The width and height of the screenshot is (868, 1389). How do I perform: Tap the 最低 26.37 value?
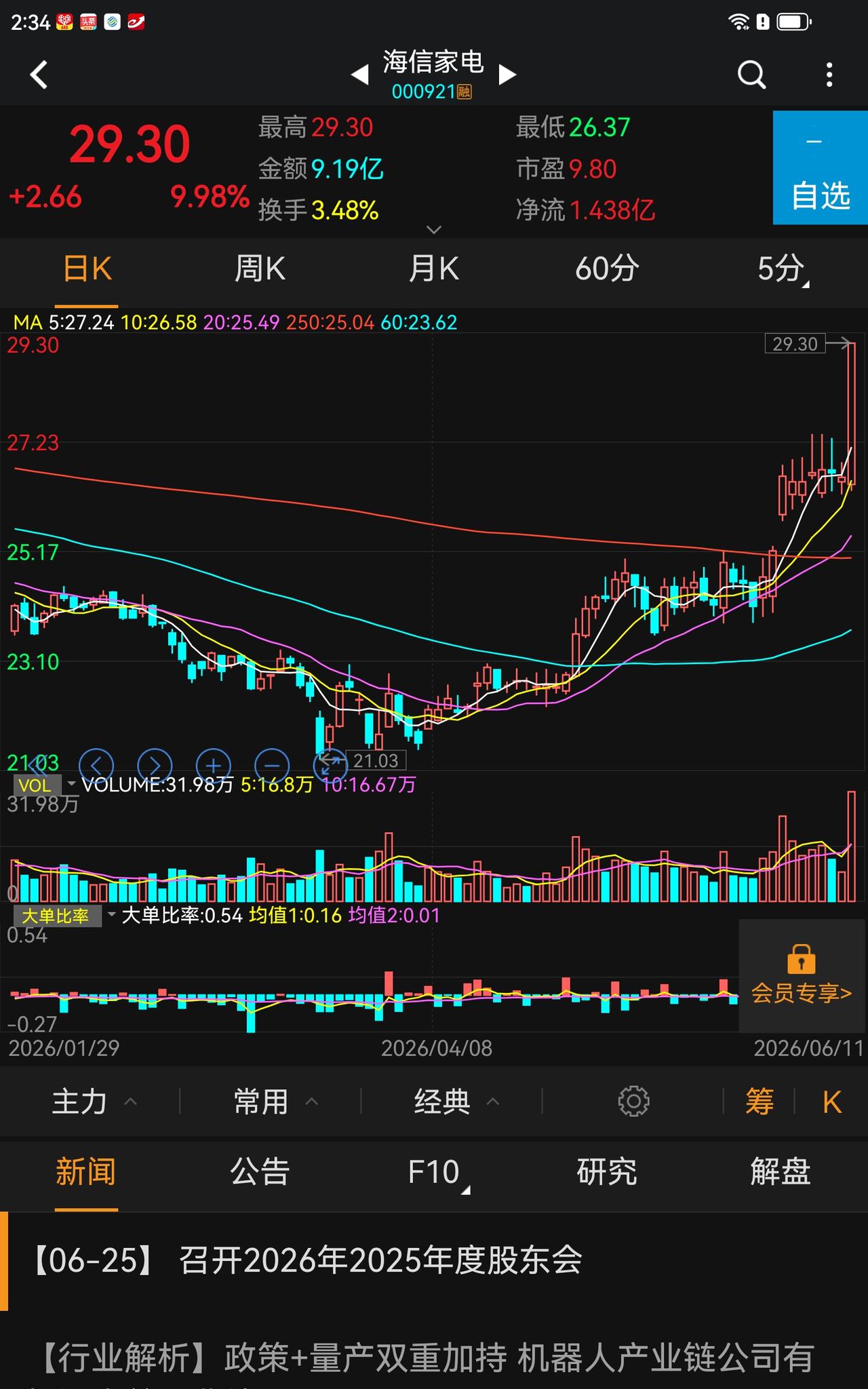point(600,128)
